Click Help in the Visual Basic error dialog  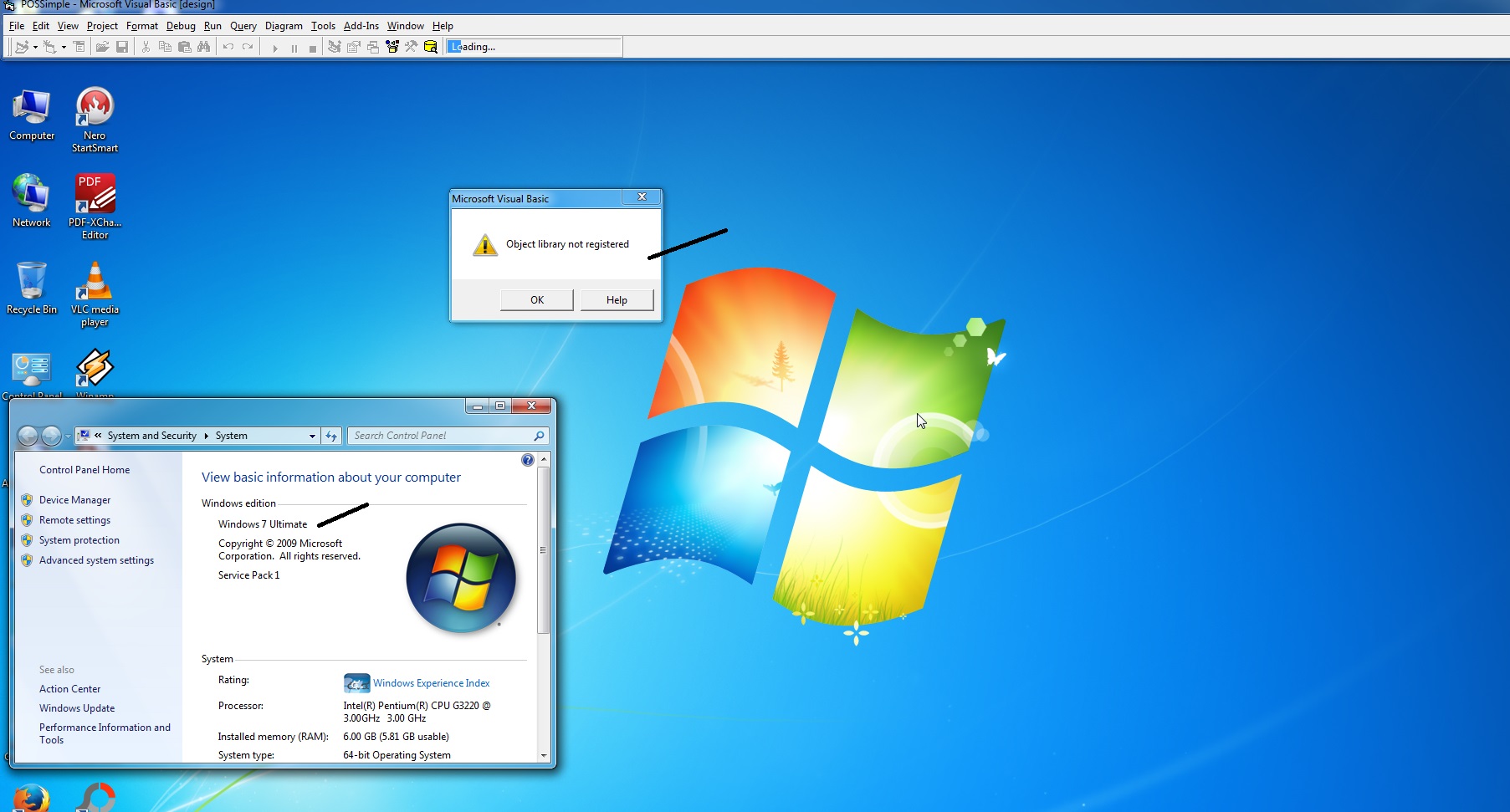tap(617, 300)
